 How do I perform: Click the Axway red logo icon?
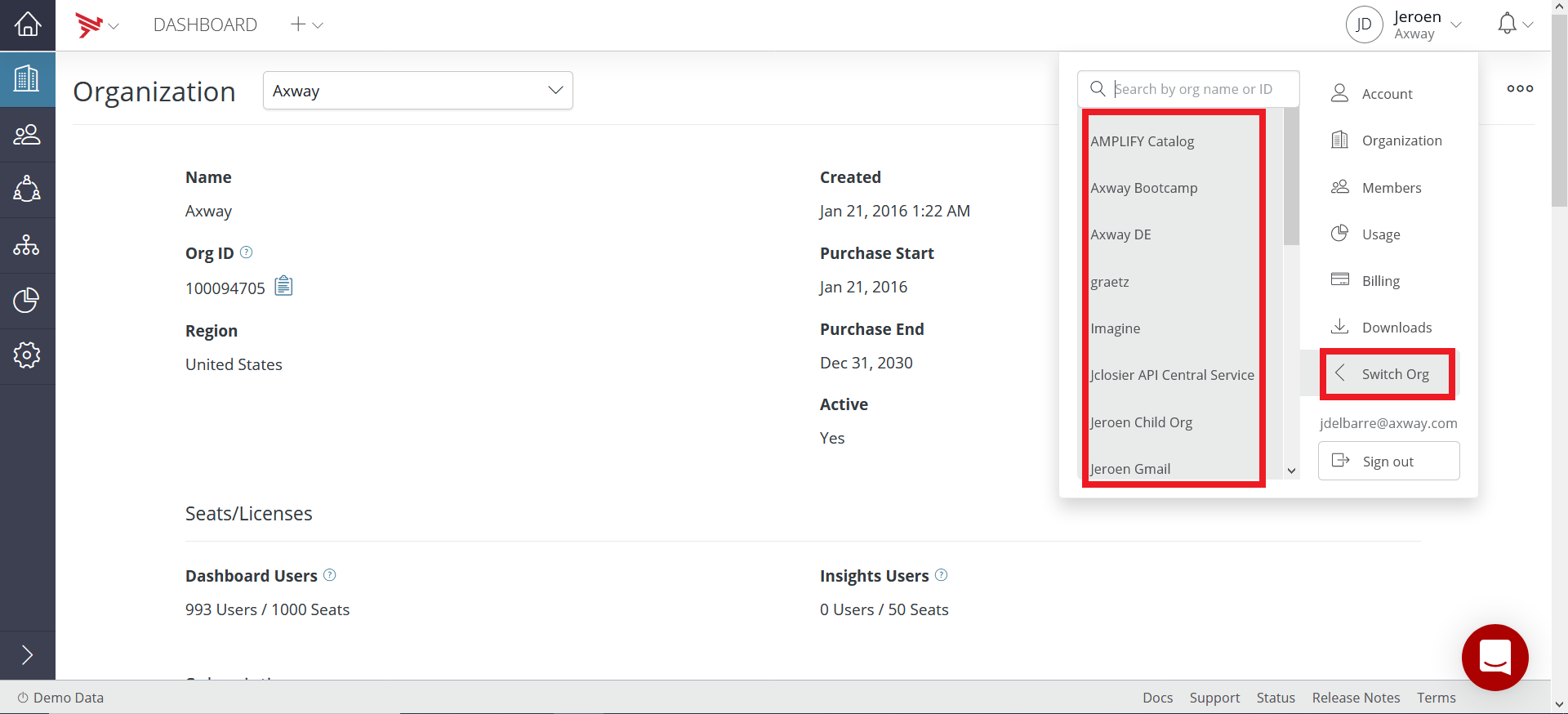[88, 25]
